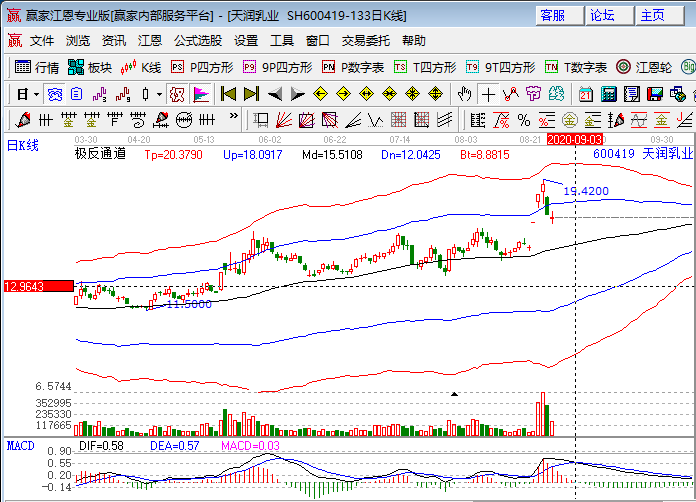Viewport: 696px width, 502px height.
Task: Click the yellow diamond horizontal-compress icon
Action: pyautogui.click(x=389, y=94)
